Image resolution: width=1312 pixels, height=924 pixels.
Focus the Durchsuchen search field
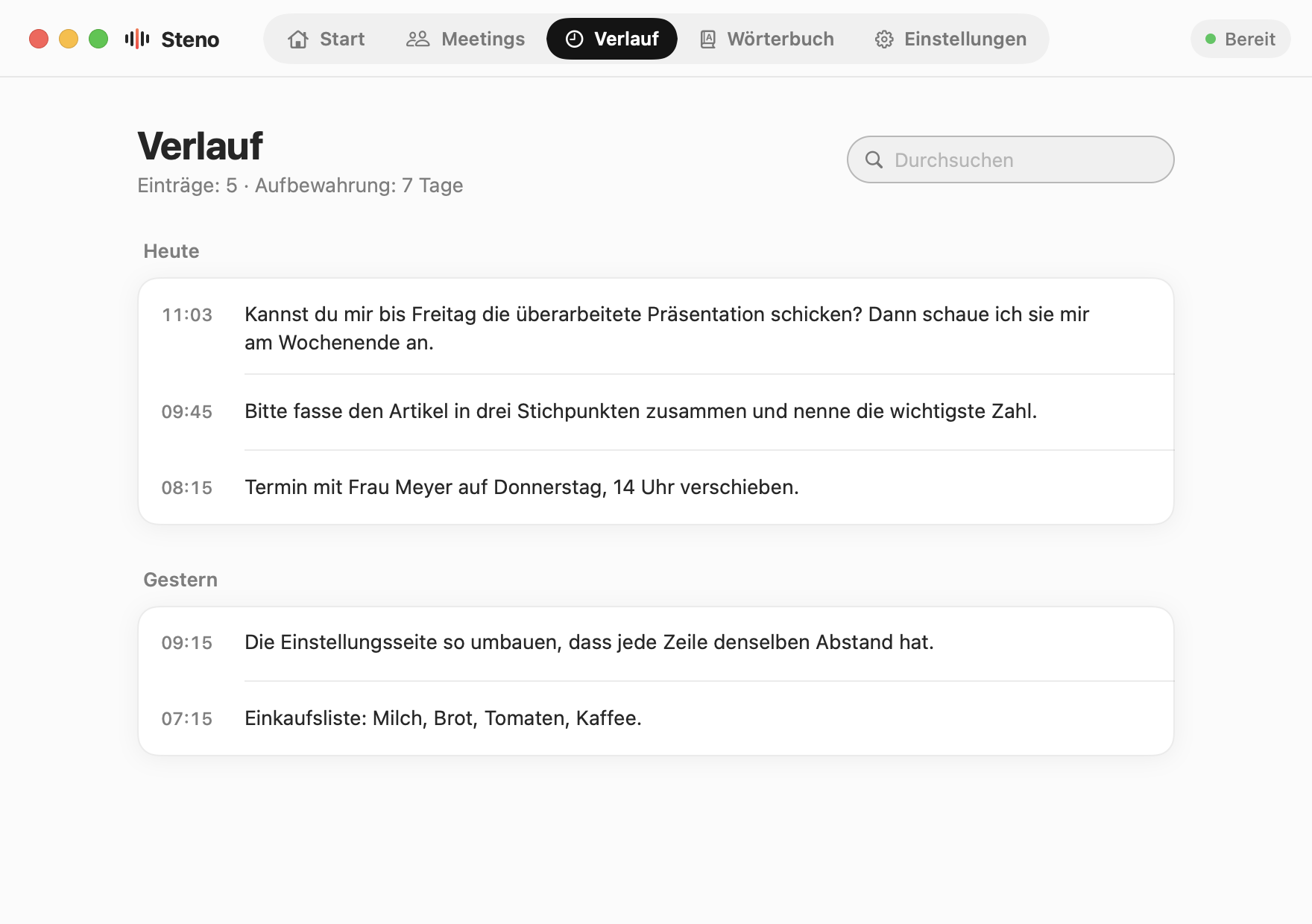click(1011, 159)
